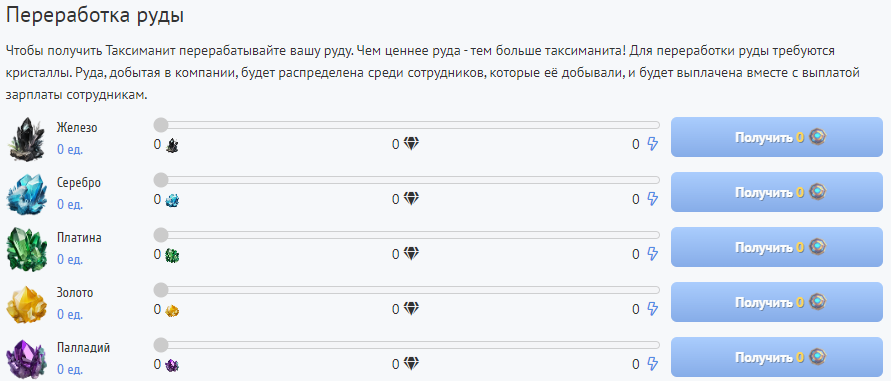The width and height of the screenshot is (891, 381).
Task: Click the yellow Gold ore crystal image
Action: pos(26,304)
